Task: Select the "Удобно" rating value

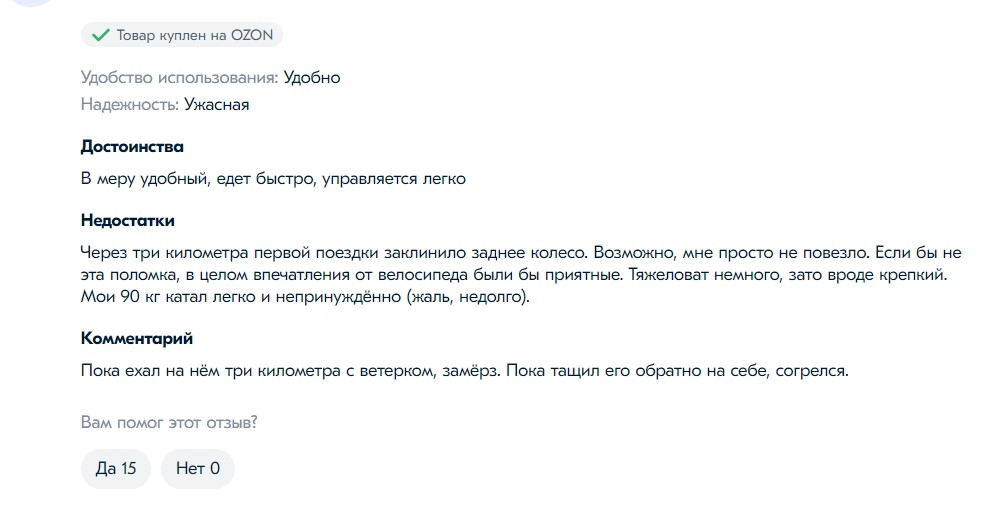Action: (312, 77)
